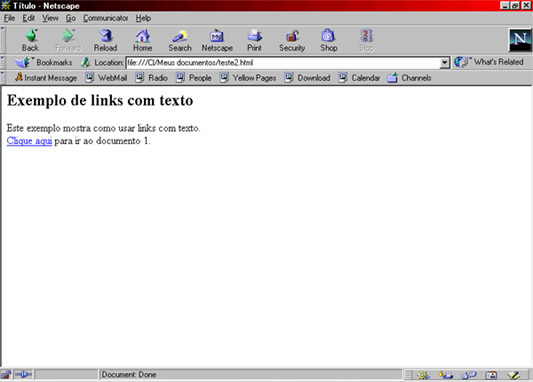Open My Netscape toolbar button
The height and width of the screenshot is (382, 533).
coord(217,40)
